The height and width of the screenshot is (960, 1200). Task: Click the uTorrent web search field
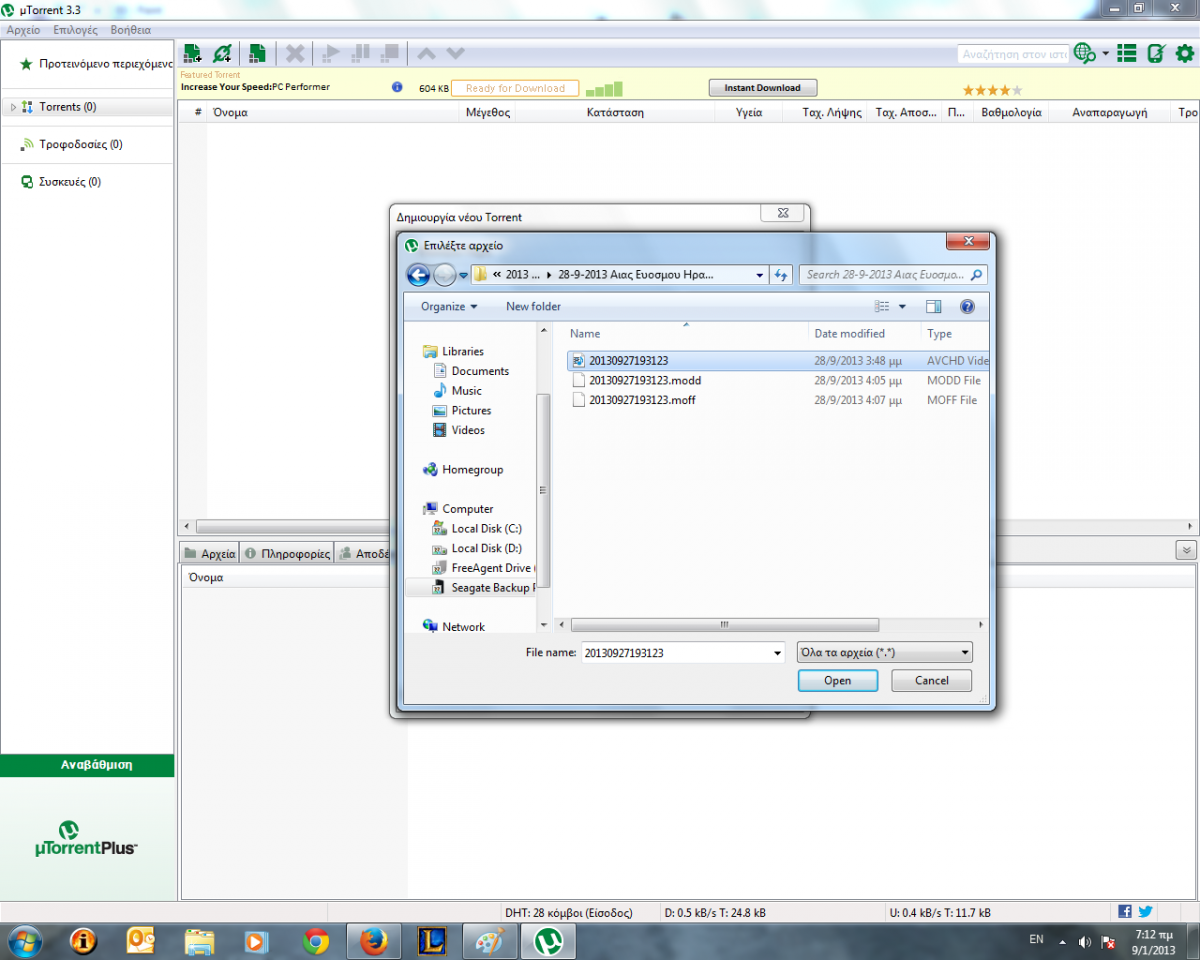1012,53
